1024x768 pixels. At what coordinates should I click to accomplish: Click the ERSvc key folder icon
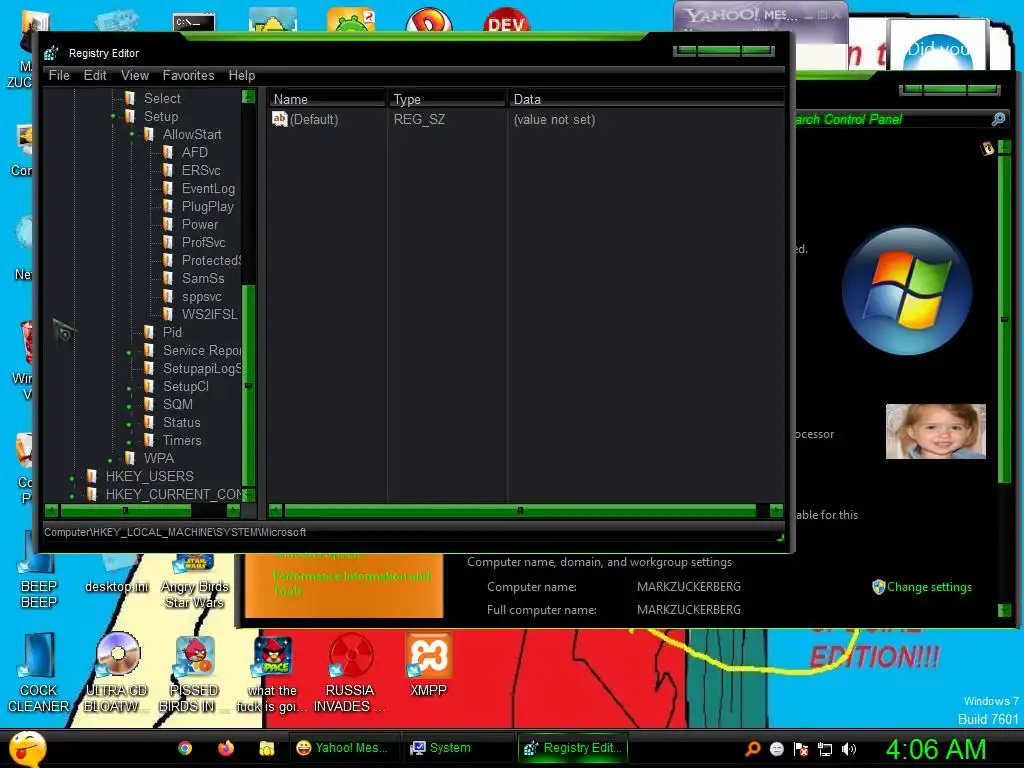point(168,170)
